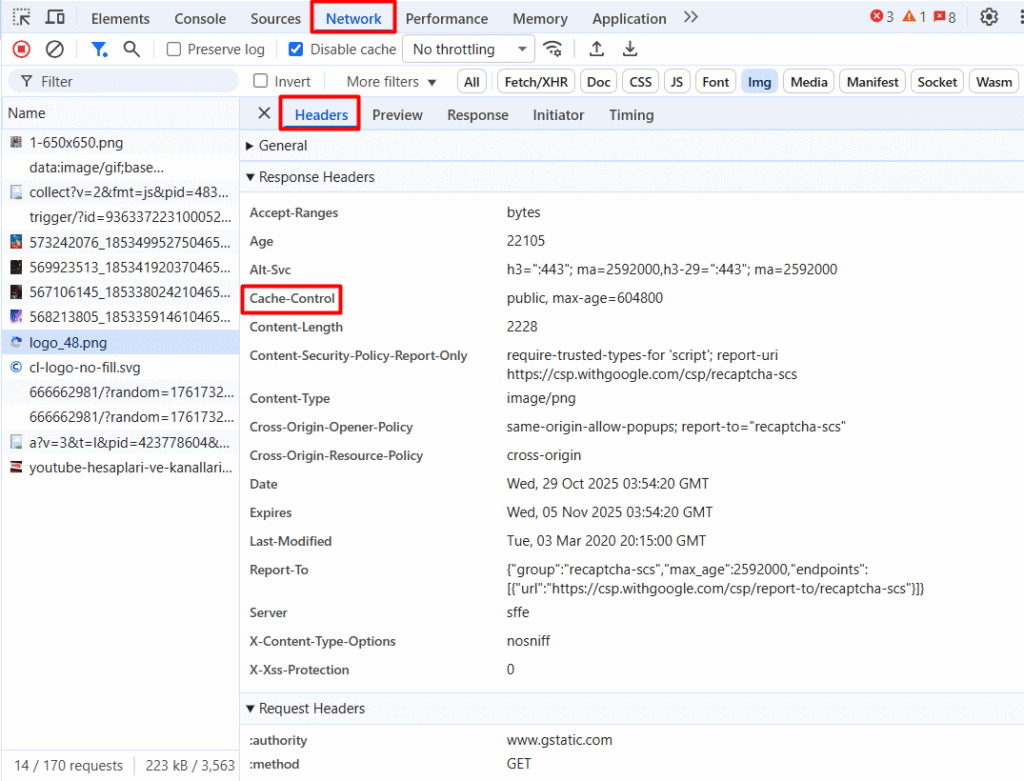Image resolution: width=1024 pixels, height=781 pixels.
Task: Open the No throttling dropdown
Action: (469, 49)
